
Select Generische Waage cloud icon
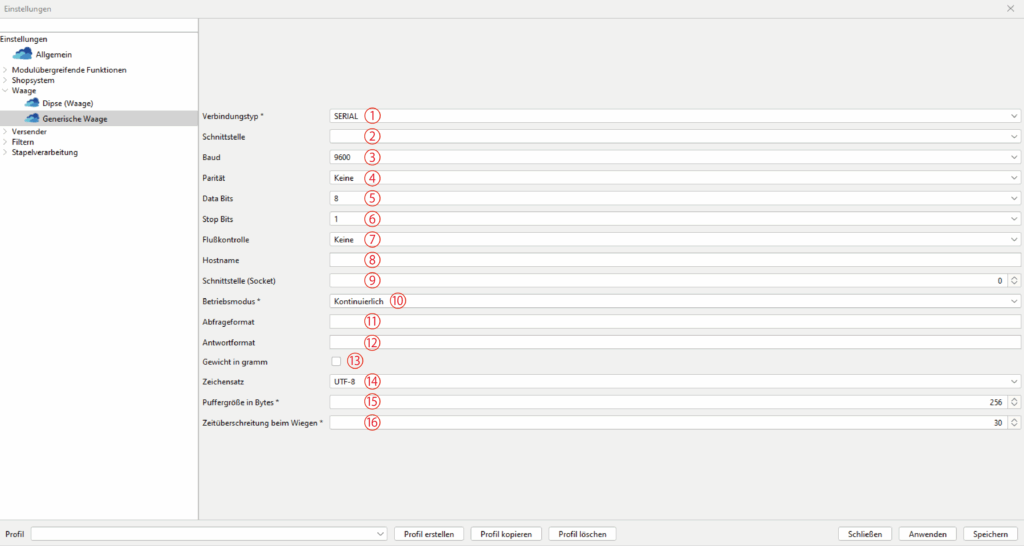(x=32, y=118)
